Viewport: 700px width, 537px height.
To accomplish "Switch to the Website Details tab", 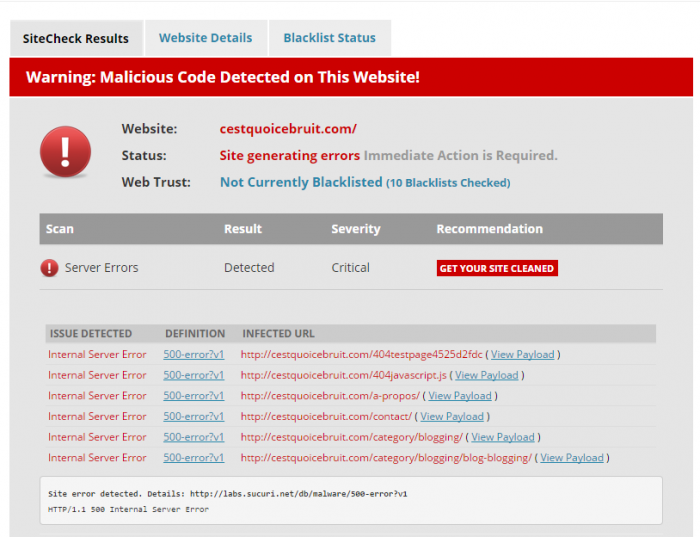I will pyautogui.click(x=205, y=38).
